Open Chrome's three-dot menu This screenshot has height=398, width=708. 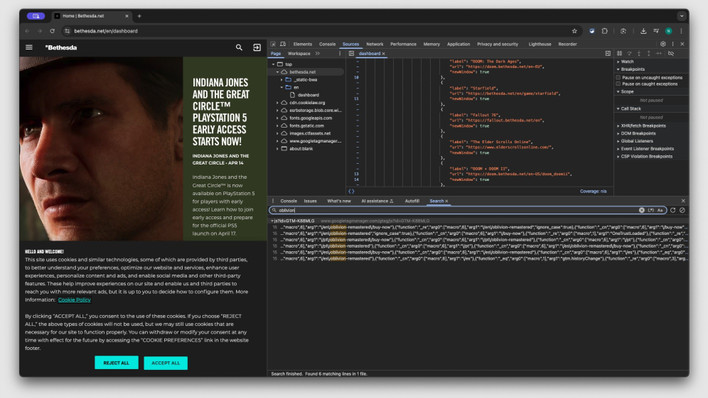681,31
